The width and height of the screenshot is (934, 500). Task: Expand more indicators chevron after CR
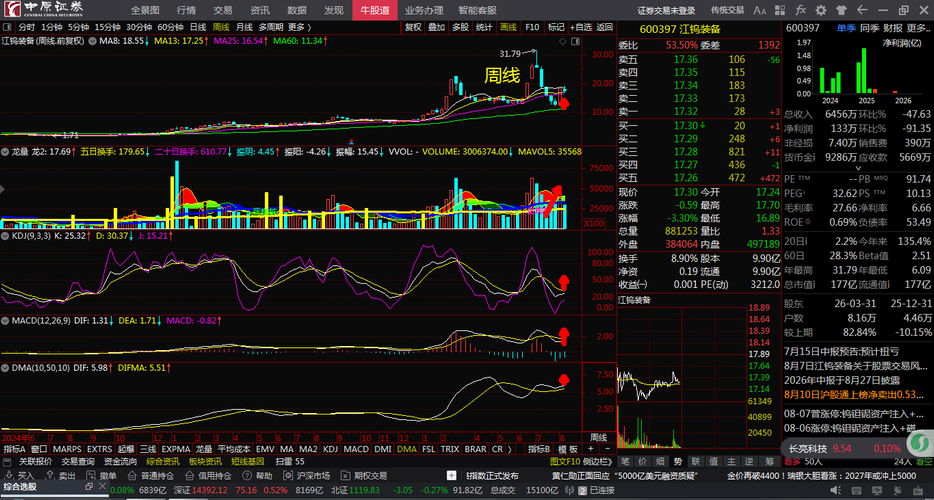[x=512, y=449]
